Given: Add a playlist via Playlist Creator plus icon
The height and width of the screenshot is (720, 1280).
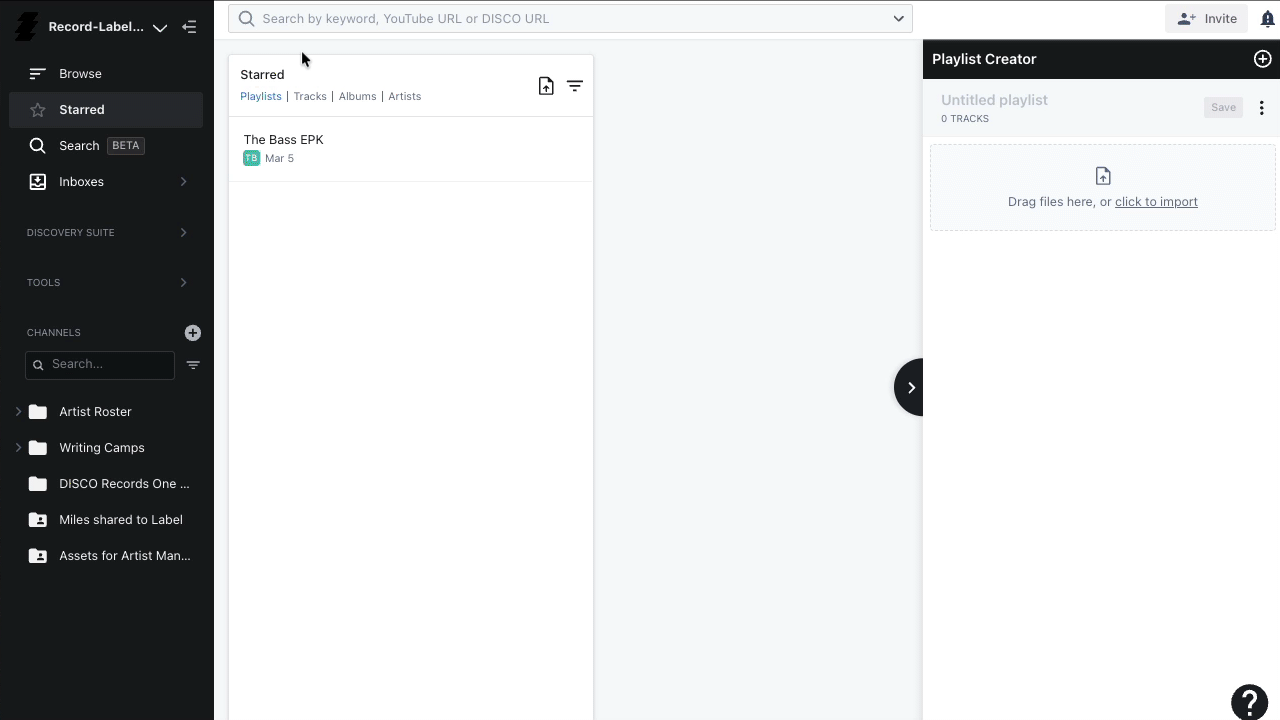Looking at the screenshot, I should 1262,59.
